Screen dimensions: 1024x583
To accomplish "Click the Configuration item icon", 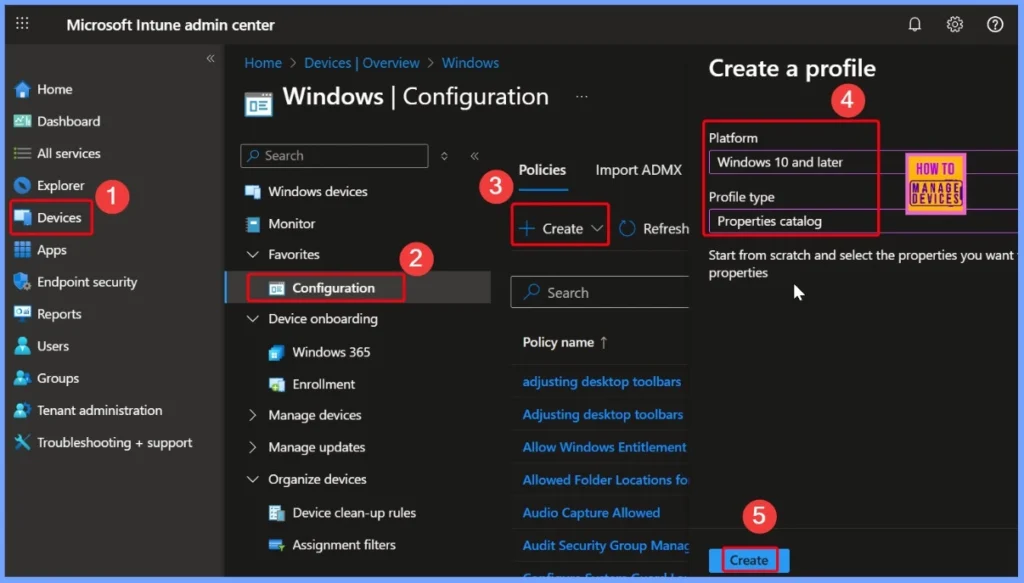I will coord(276,288).
